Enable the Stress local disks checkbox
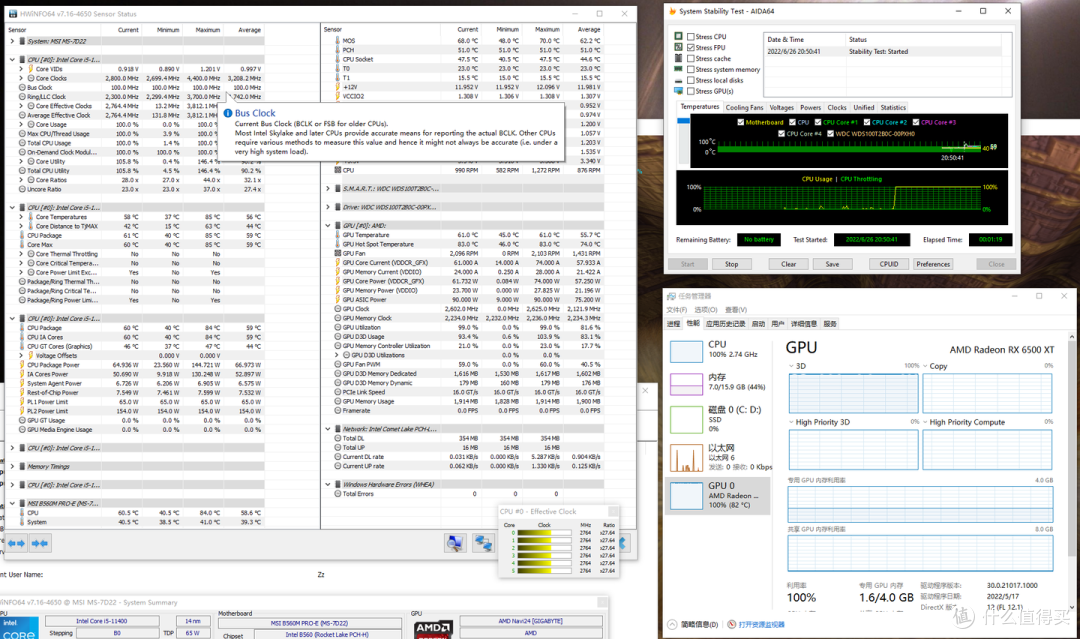 (690, 81)
